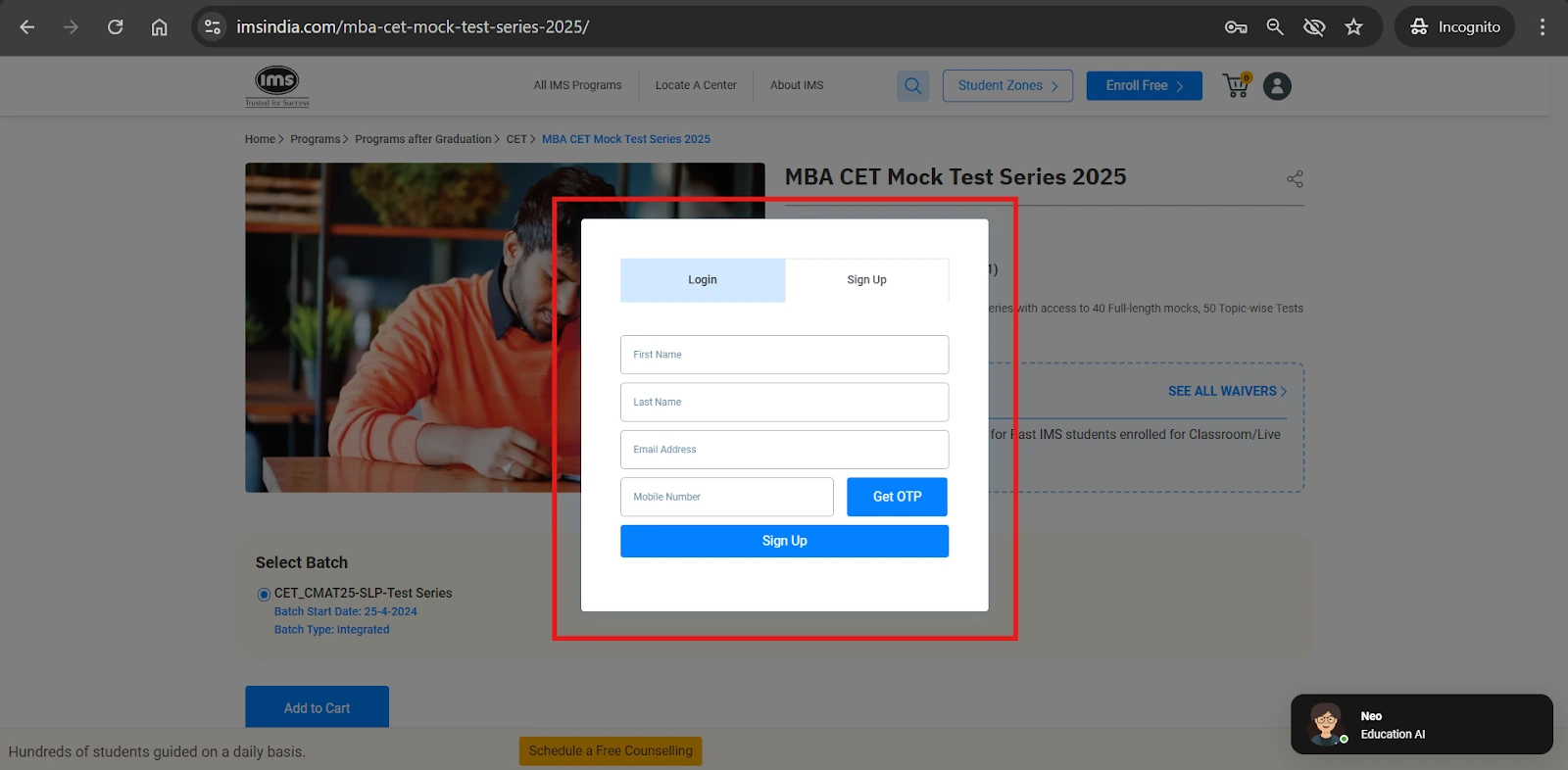Open site information icon in address bar
1568x770 pixels.
[213, 27]
